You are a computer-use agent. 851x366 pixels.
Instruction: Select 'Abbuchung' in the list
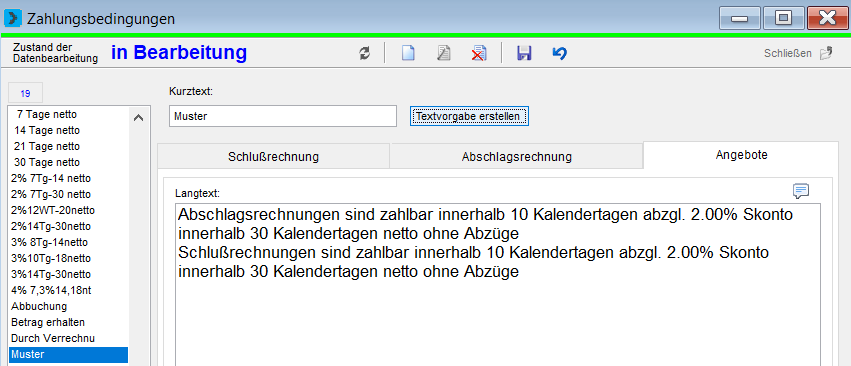(69, 306)
